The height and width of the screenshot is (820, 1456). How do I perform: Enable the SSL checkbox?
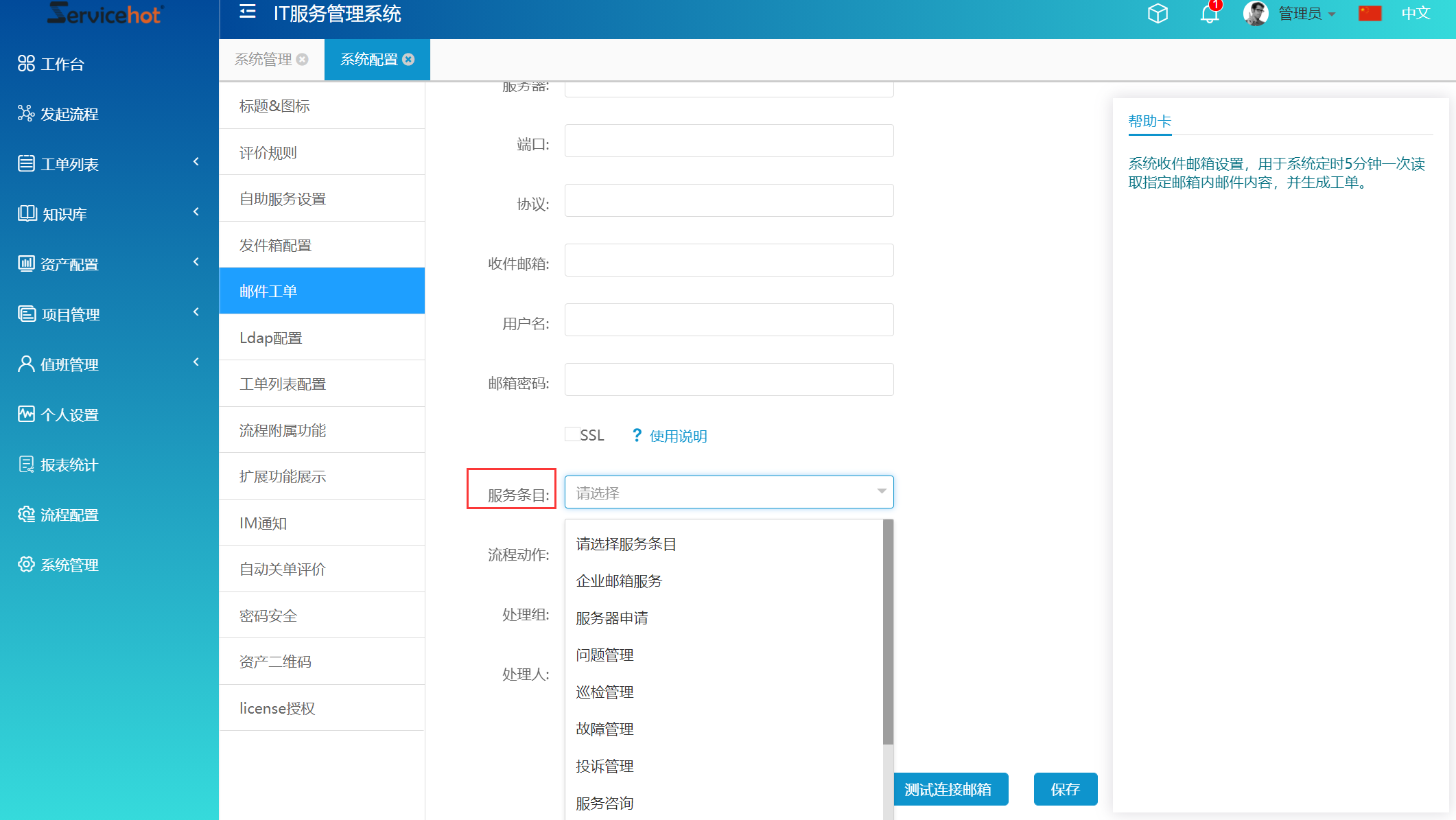[572, 434]
